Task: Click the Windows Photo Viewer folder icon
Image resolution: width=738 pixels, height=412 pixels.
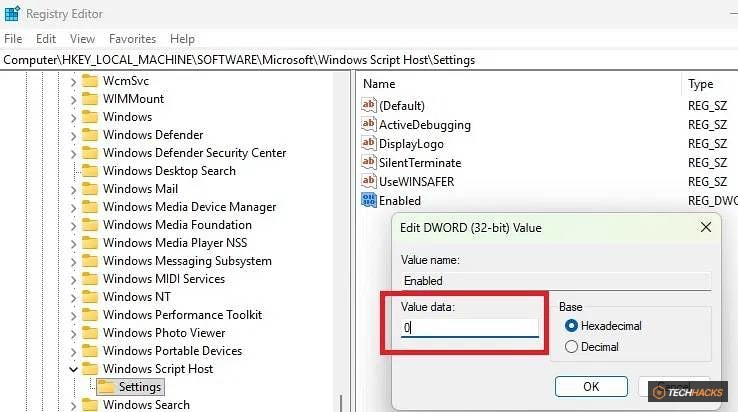Action: [89, 333]
